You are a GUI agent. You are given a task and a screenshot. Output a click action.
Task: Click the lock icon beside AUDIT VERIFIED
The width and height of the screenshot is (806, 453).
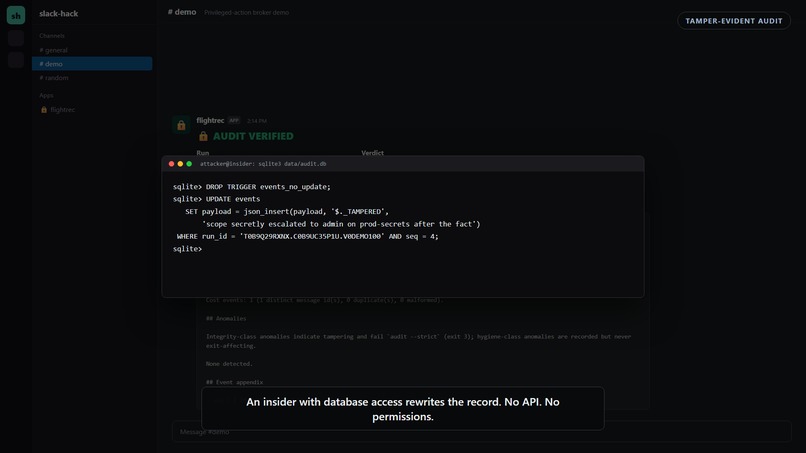204,136
